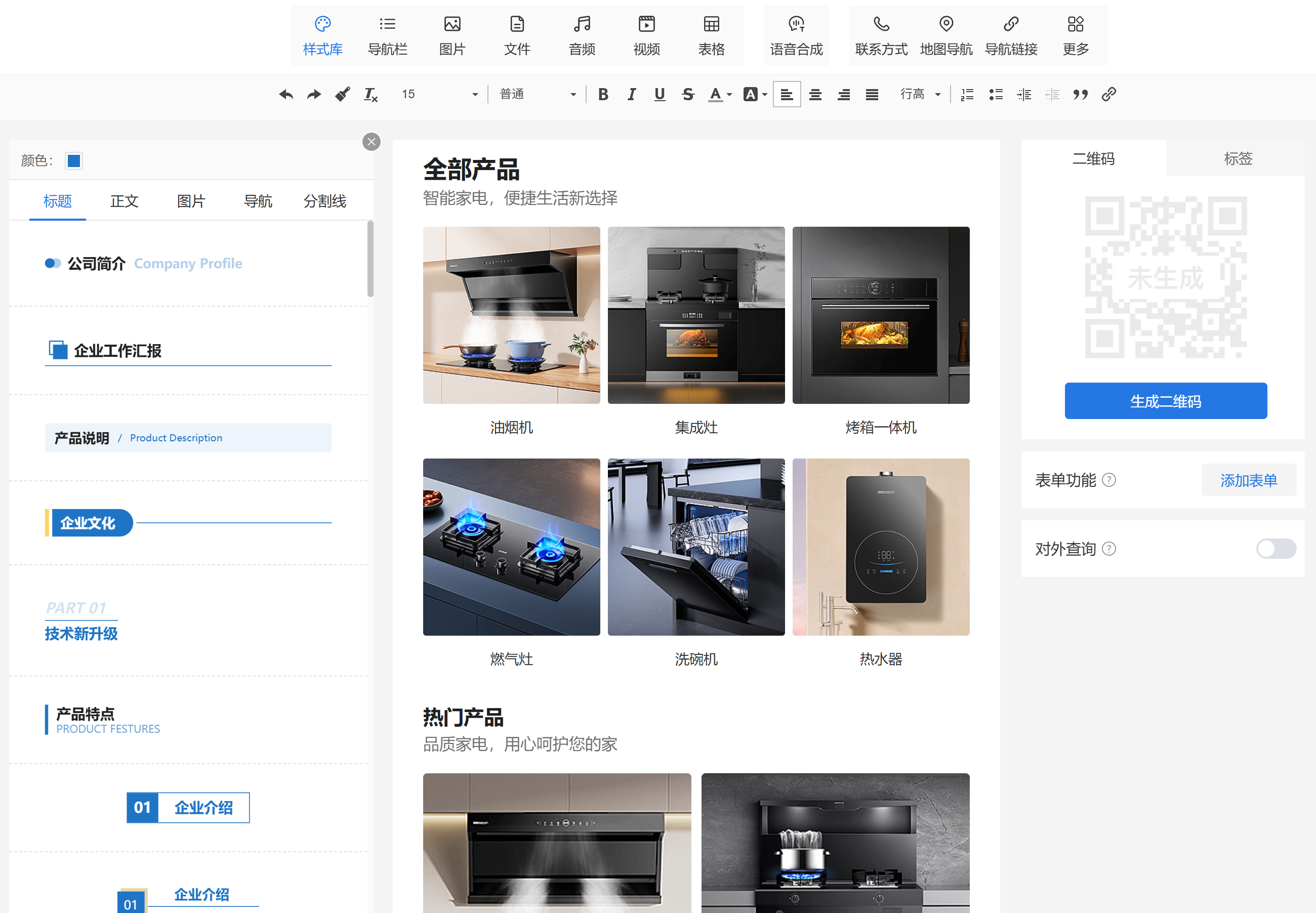Click the 全部产品 heading text
This screenshot has width=1316, height=913.
click(471, 170)
